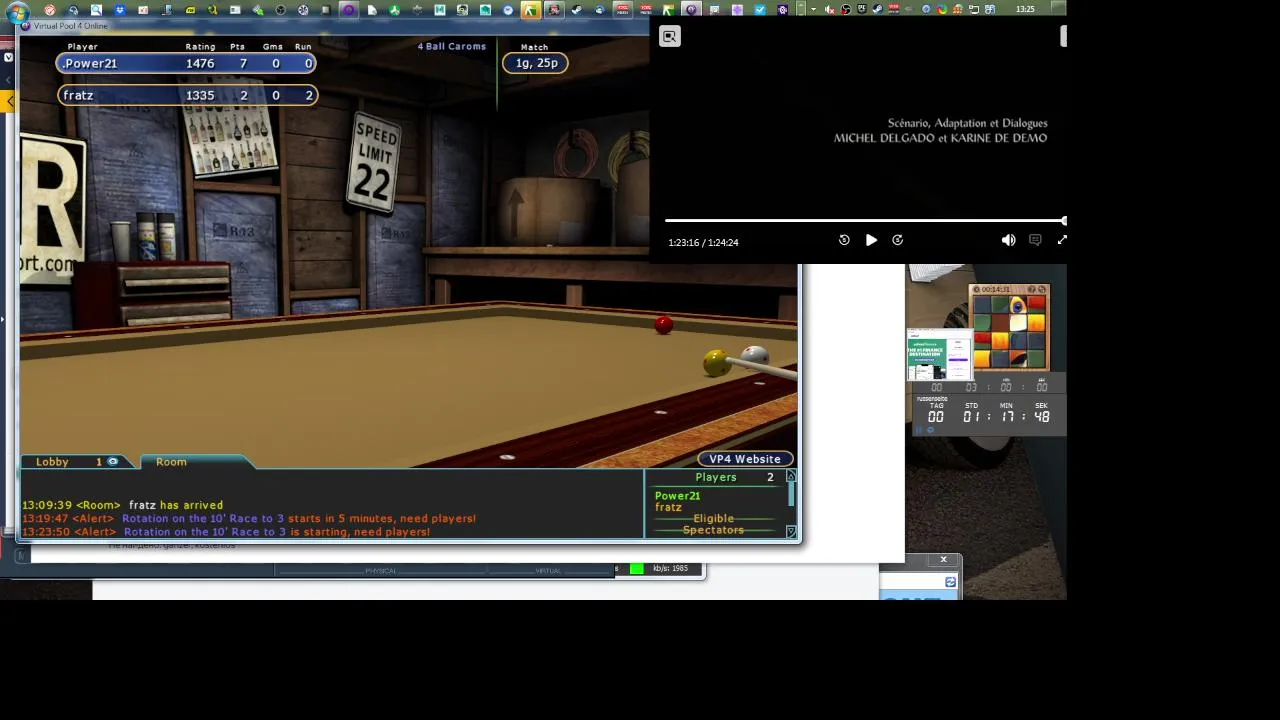Click the blue refresh icon in popup
The image size is (1280, 720).
coord(950,582)
